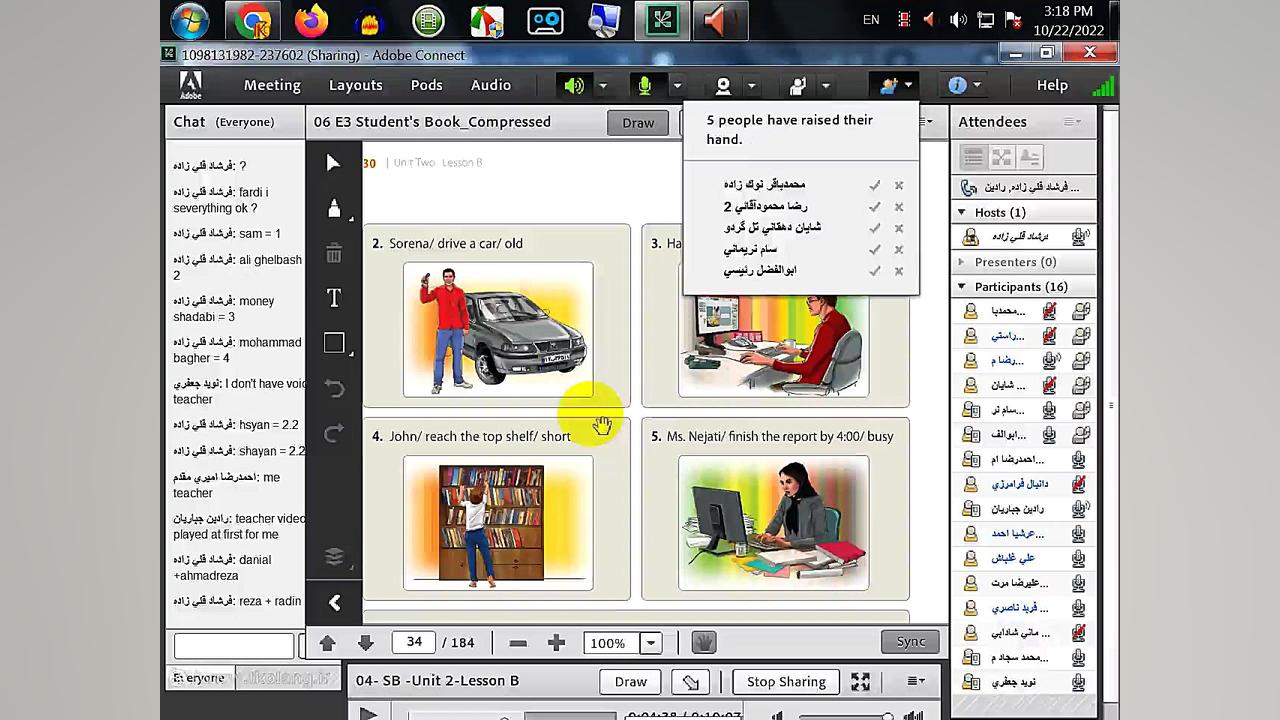
Task: Open the info icon dropdown arrow
Action: (977, 86)
